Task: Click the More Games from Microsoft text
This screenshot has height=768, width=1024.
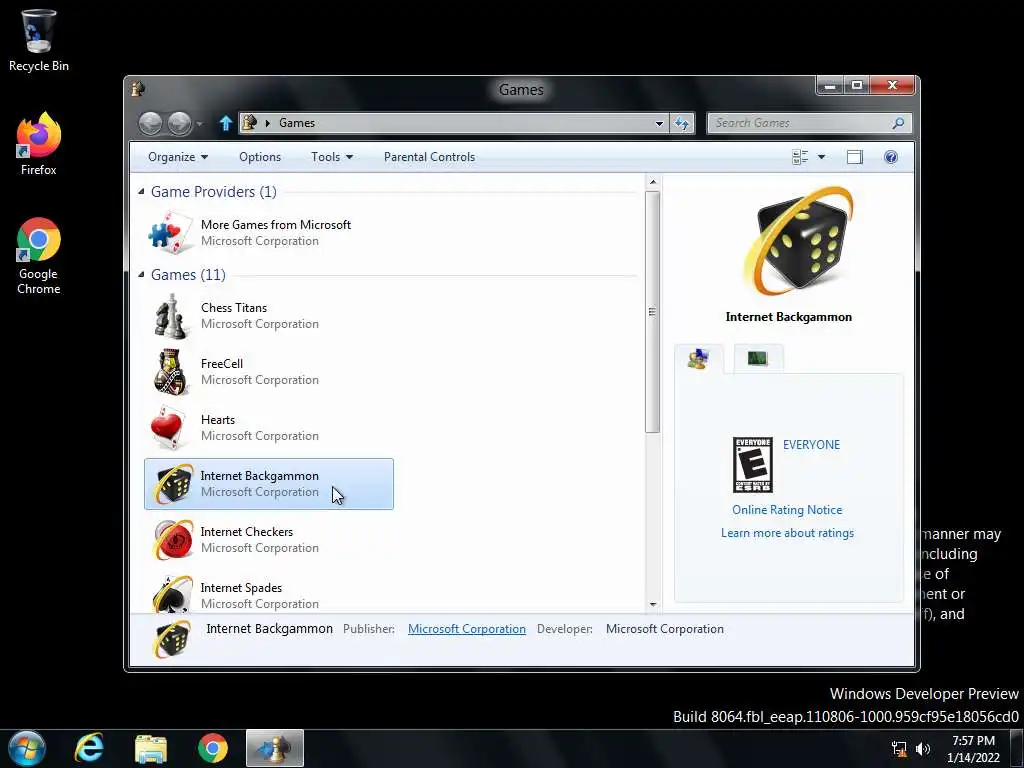Action: [x=276, y=225]
